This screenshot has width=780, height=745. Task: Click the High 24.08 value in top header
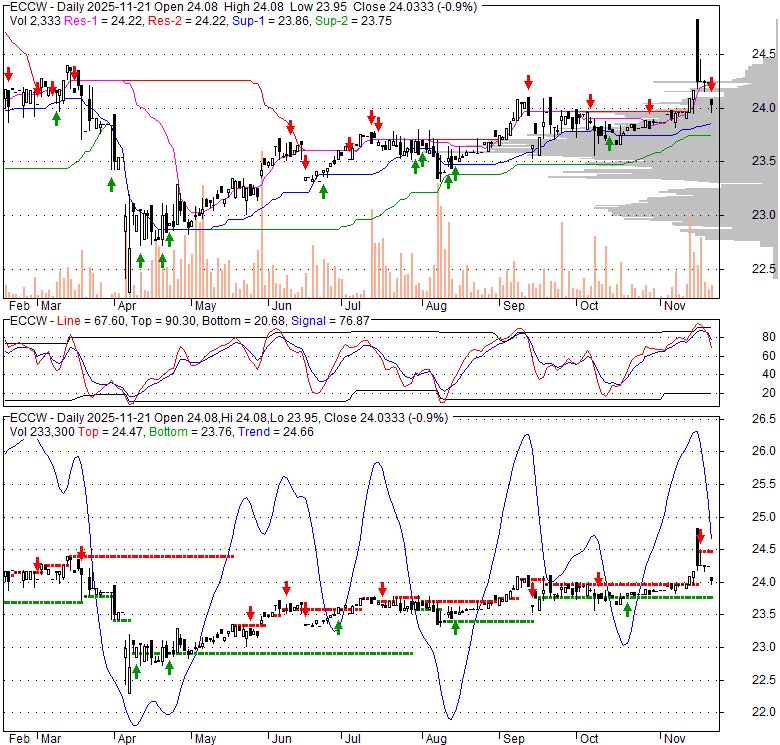pos(254,7)
